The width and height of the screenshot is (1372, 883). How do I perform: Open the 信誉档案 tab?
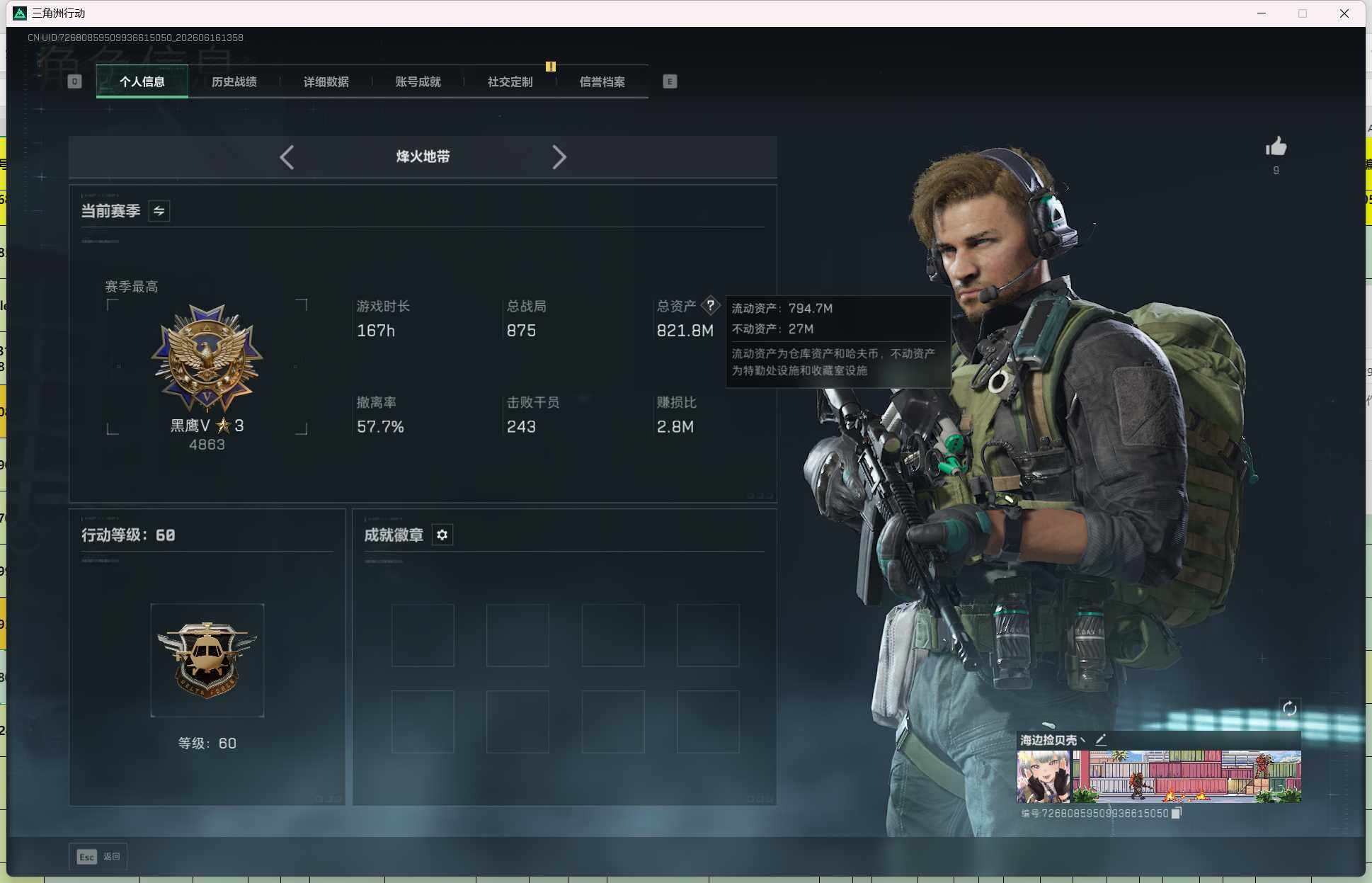(x=602, y=81)
